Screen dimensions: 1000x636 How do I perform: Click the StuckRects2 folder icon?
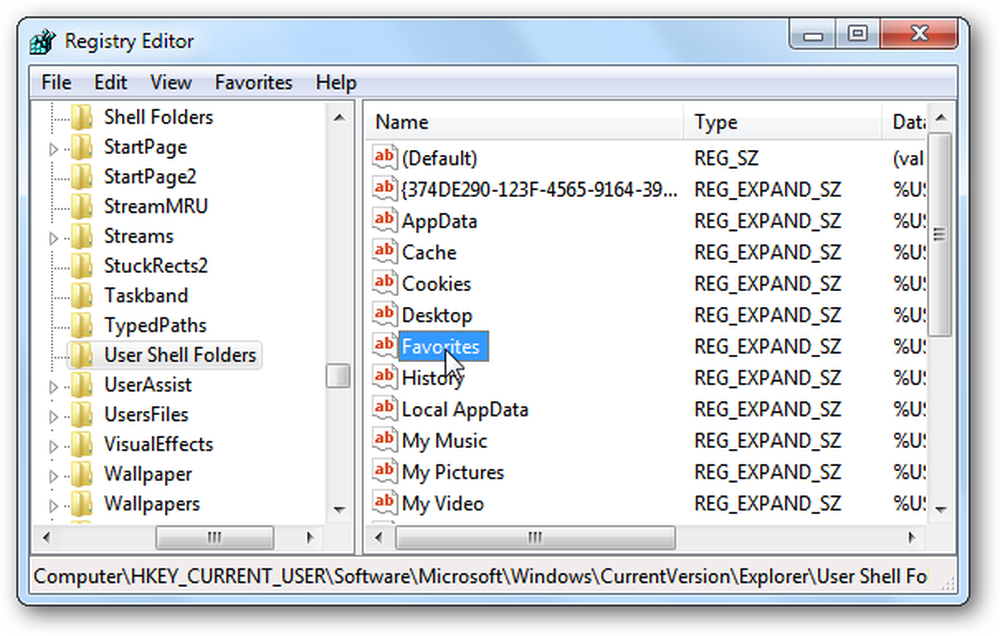pyautogui.click(x=82, y=266)
